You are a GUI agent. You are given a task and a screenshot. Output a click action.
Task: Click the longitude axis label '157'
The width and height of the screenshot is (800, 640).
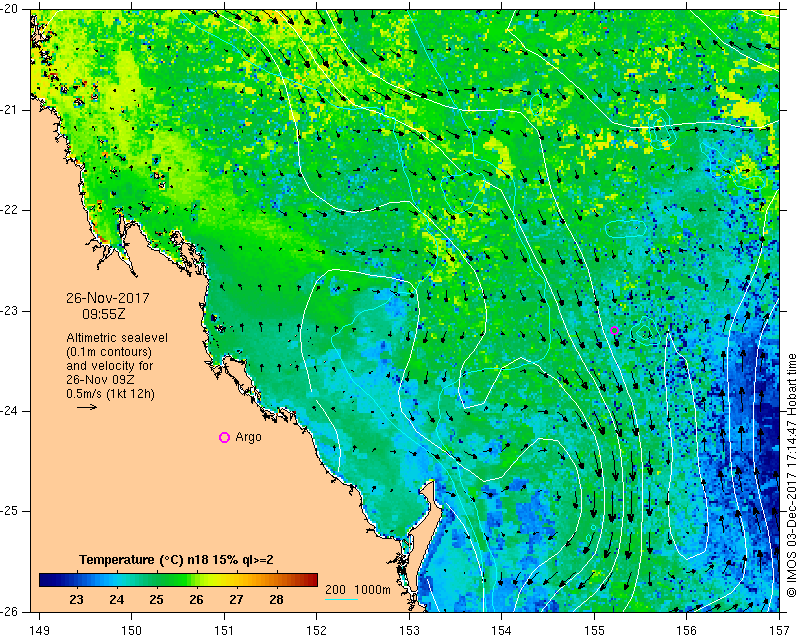pyautogui.click(x=779, y=631)
